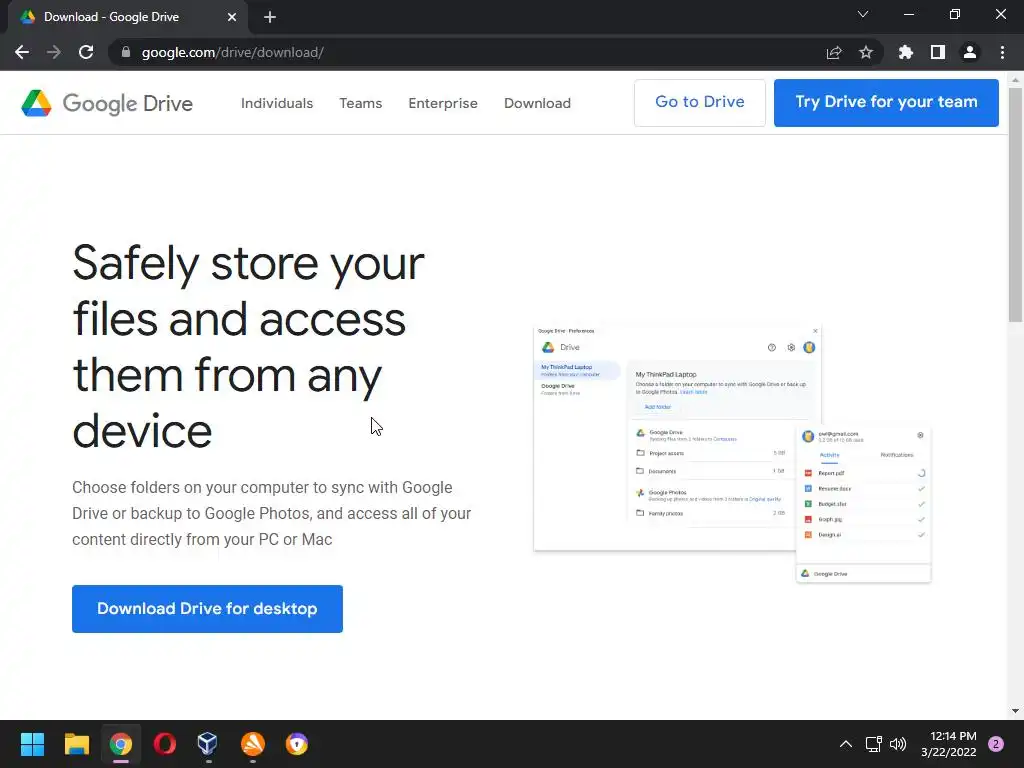Open volume control tray icon
The height and width of the screenshot is (768, 1024).
899,744
